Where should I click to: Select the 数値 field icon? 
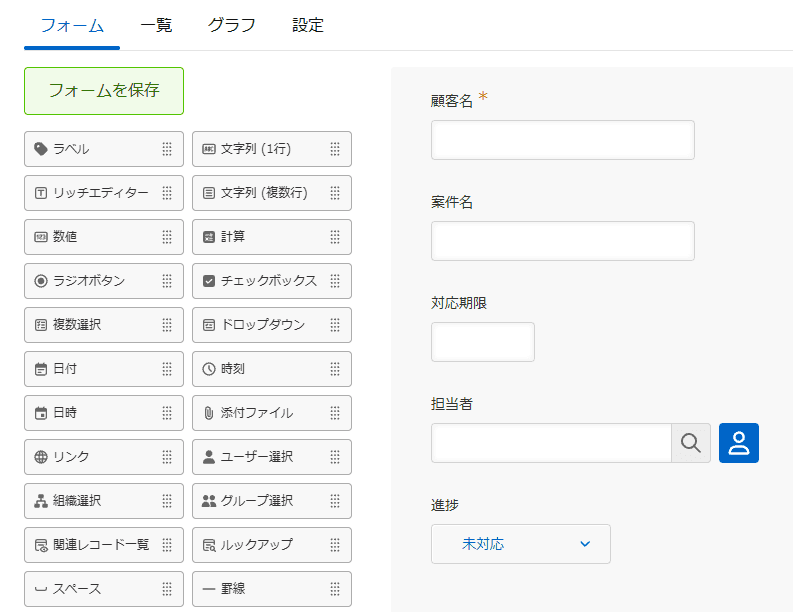pos(40,237)
